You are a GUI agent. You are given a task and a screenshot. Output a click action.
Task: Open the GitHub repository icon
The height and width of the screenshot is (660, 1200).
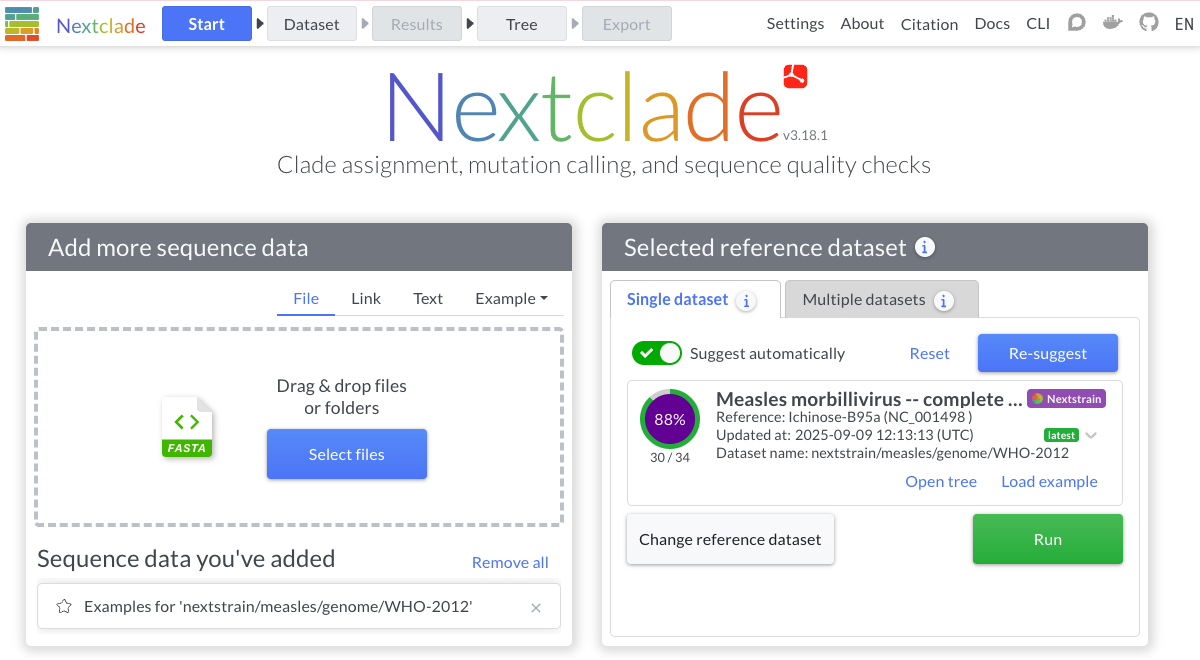[1148, 23]
